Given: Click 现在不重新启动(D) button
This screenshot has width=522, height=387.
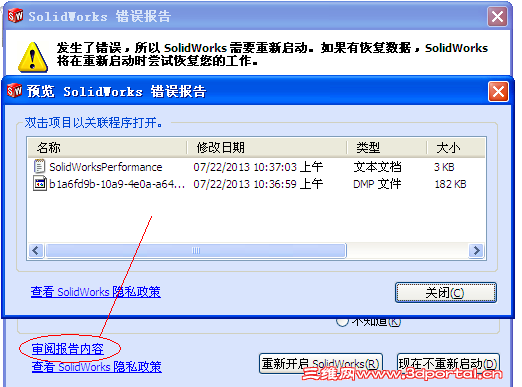Looking at the screenshot, I should 448,364.
